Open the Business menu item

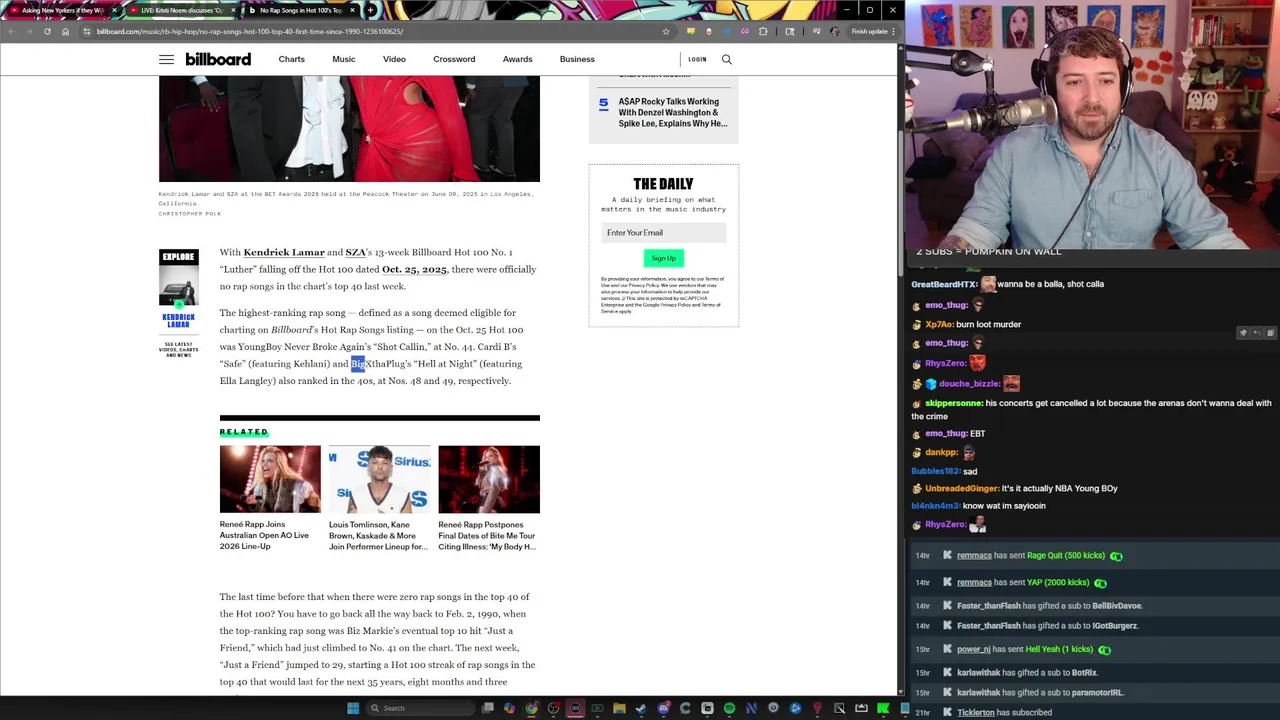[x=577, y=59]
